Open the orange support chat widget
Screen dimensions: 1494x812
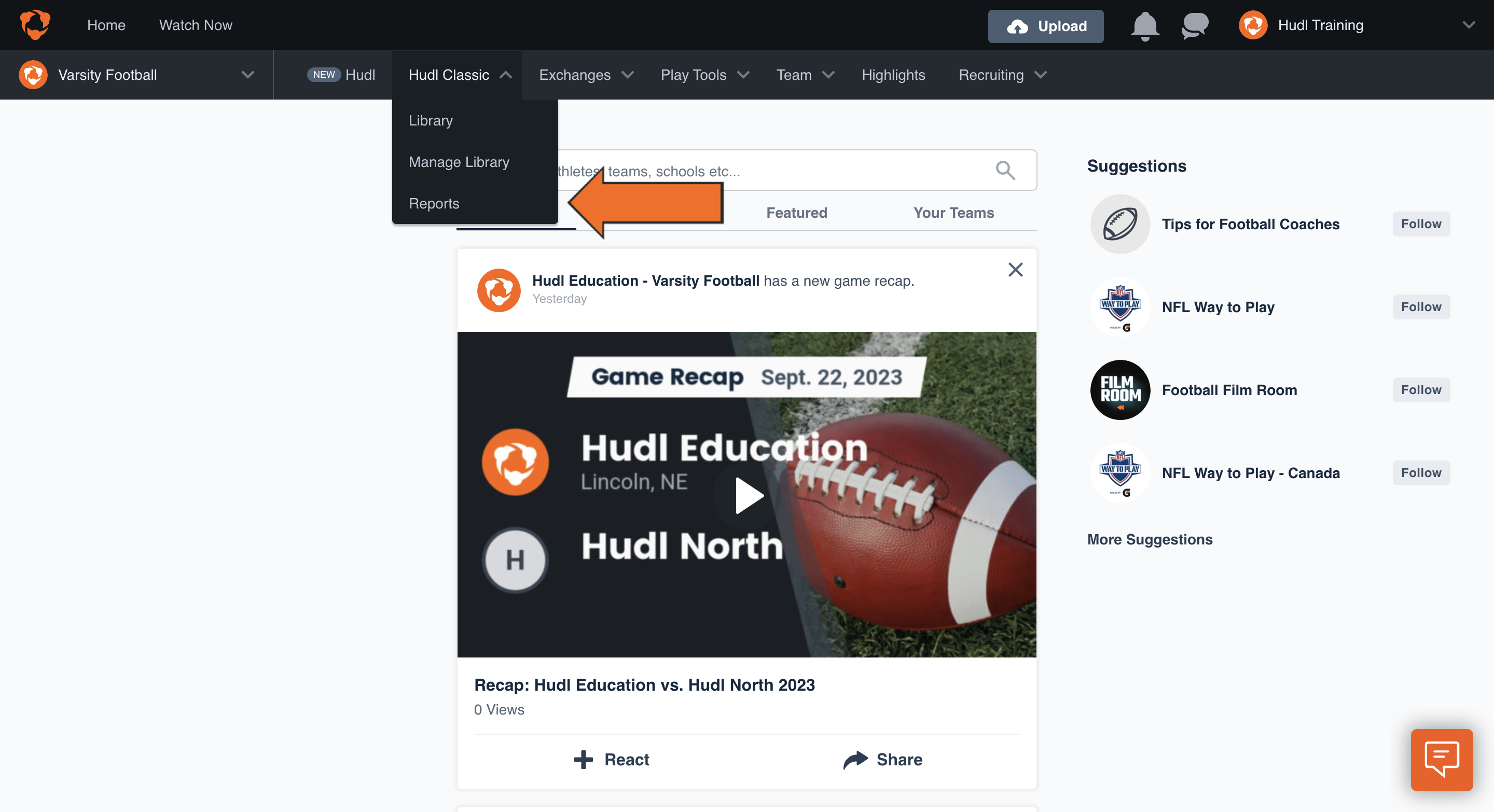[1442, 760]
